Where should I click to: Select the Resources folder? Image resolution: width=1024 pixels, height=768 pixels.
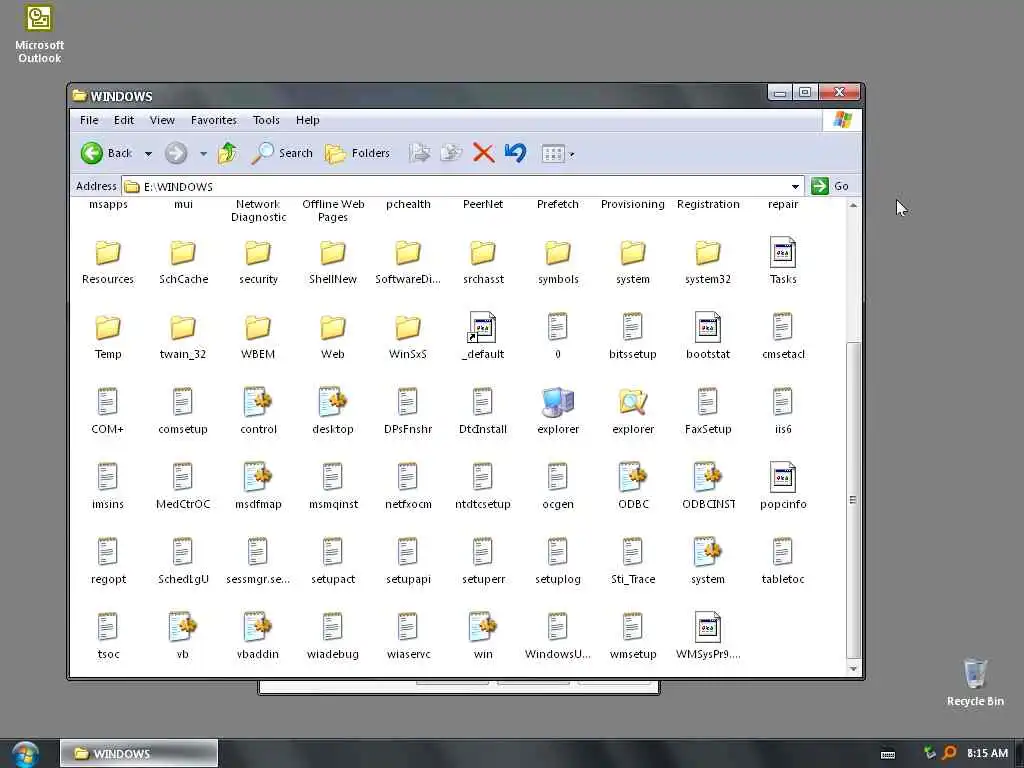pyautogui.click(x=108, y=263)
